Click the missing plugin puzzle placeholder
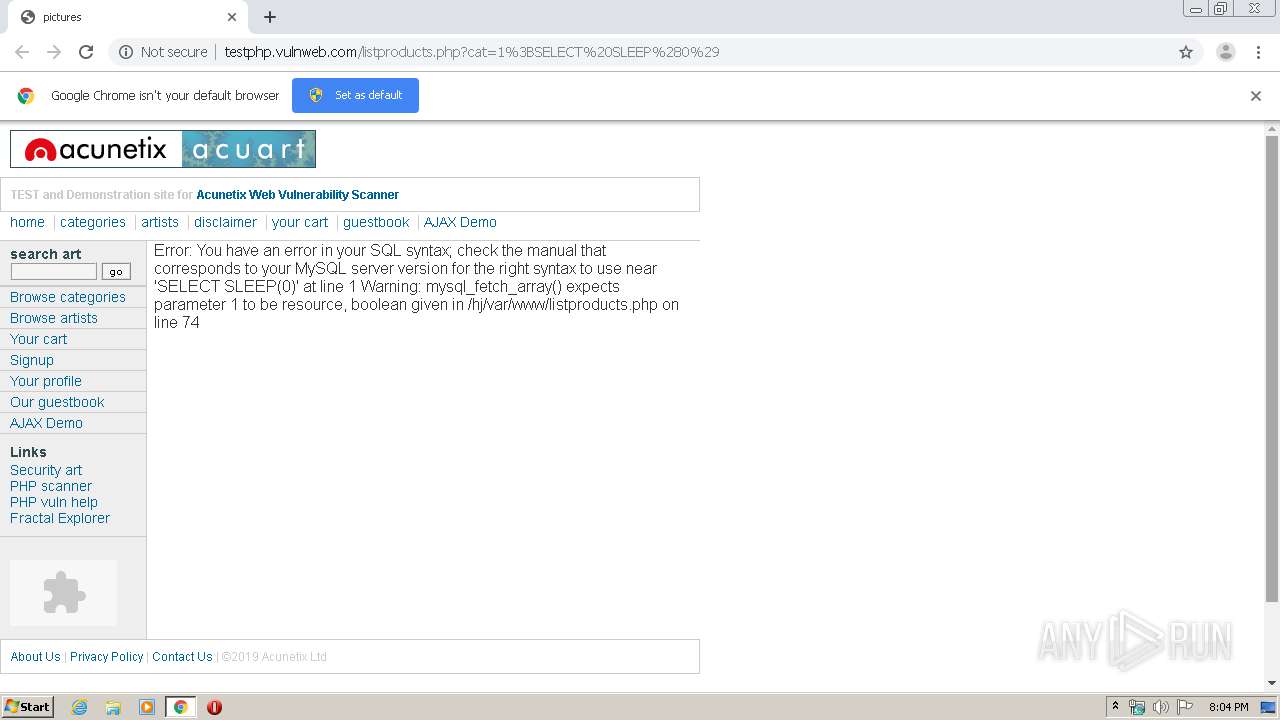 (x=64, y=593)
